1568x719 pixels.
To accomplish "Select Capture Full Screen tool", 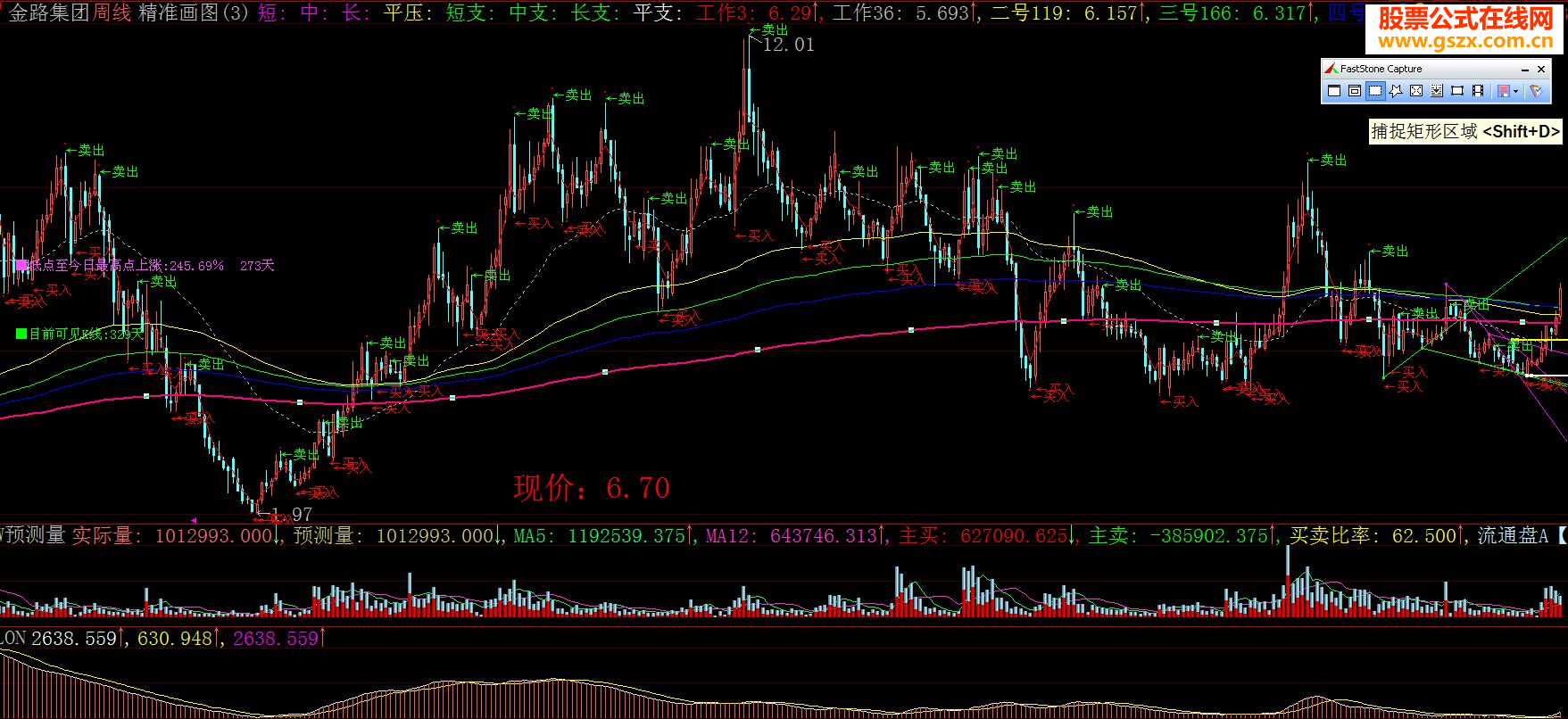I will click(1416, 91).
